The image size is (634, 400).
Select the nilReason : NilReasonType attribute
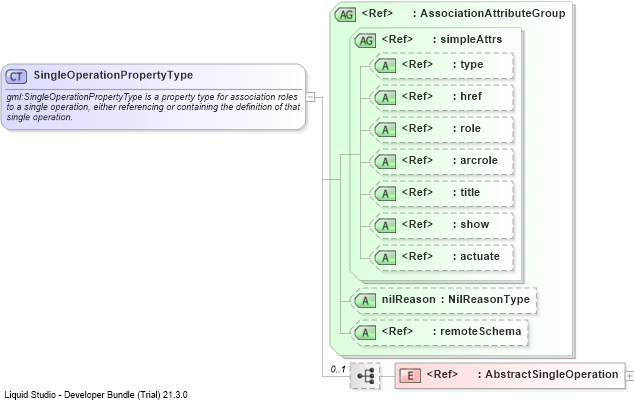tap(456, 299)
